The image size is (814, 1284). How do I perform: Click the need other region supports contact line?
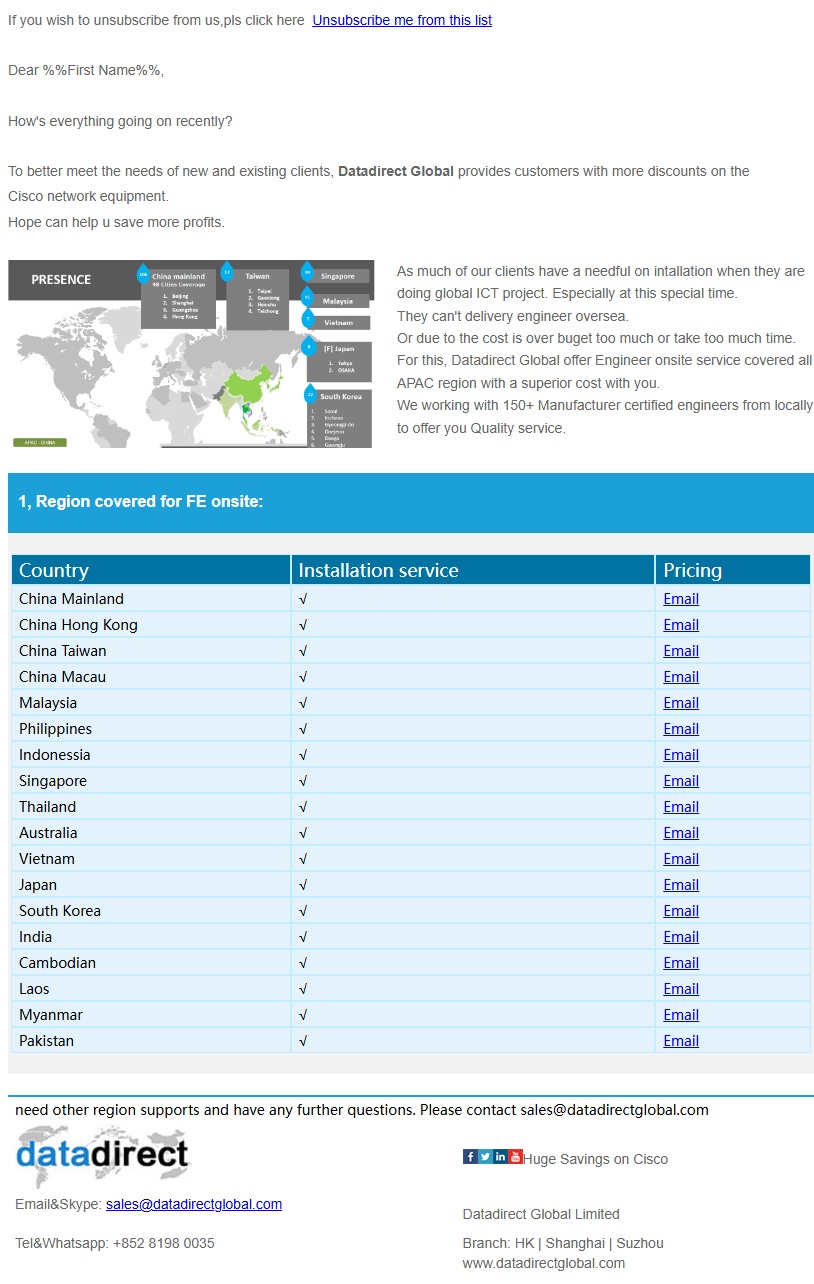click(x=362, y=1110)
